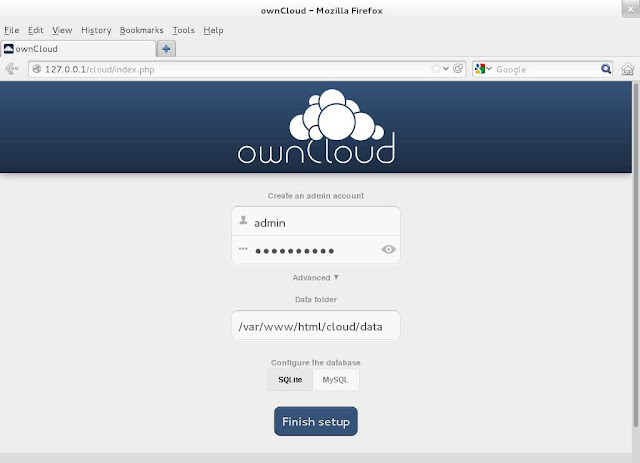640x463 pixels.
Task: Open the Edit menu
Action: point(36,30)
